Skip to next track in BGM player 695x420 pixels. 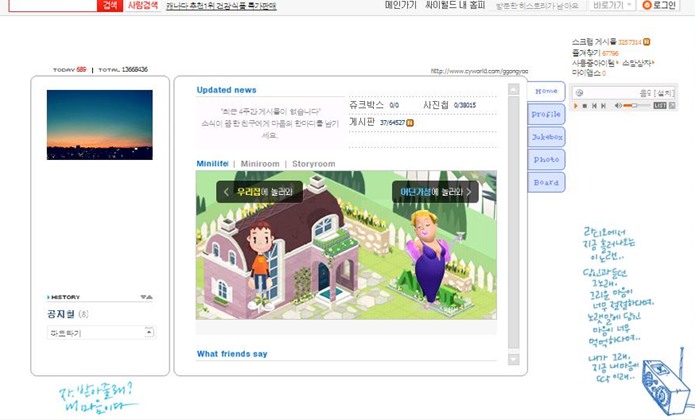tap(603, 105)
